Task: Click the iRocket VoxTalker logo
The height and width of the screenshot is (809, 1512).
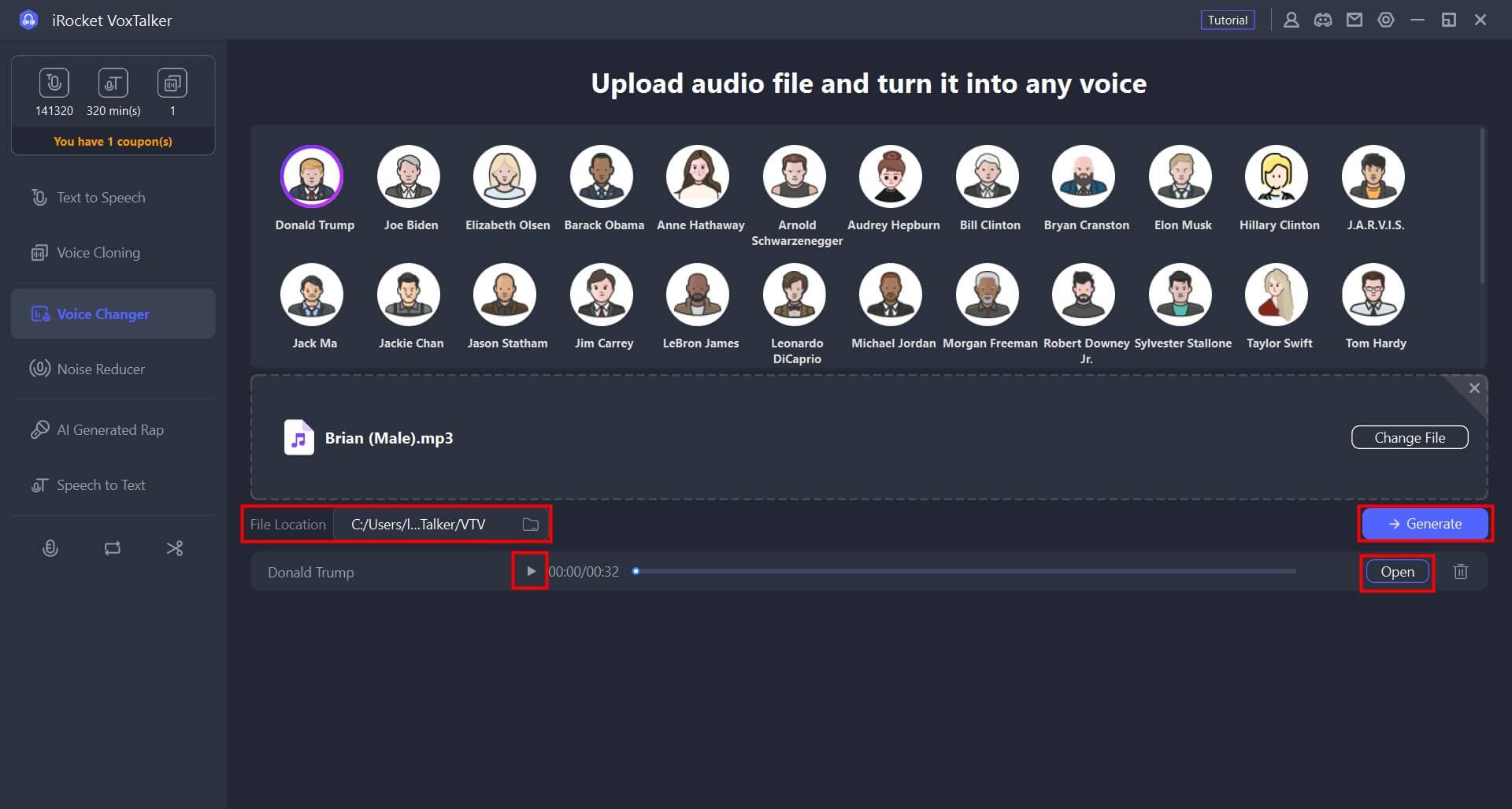Action: point(28,20)
